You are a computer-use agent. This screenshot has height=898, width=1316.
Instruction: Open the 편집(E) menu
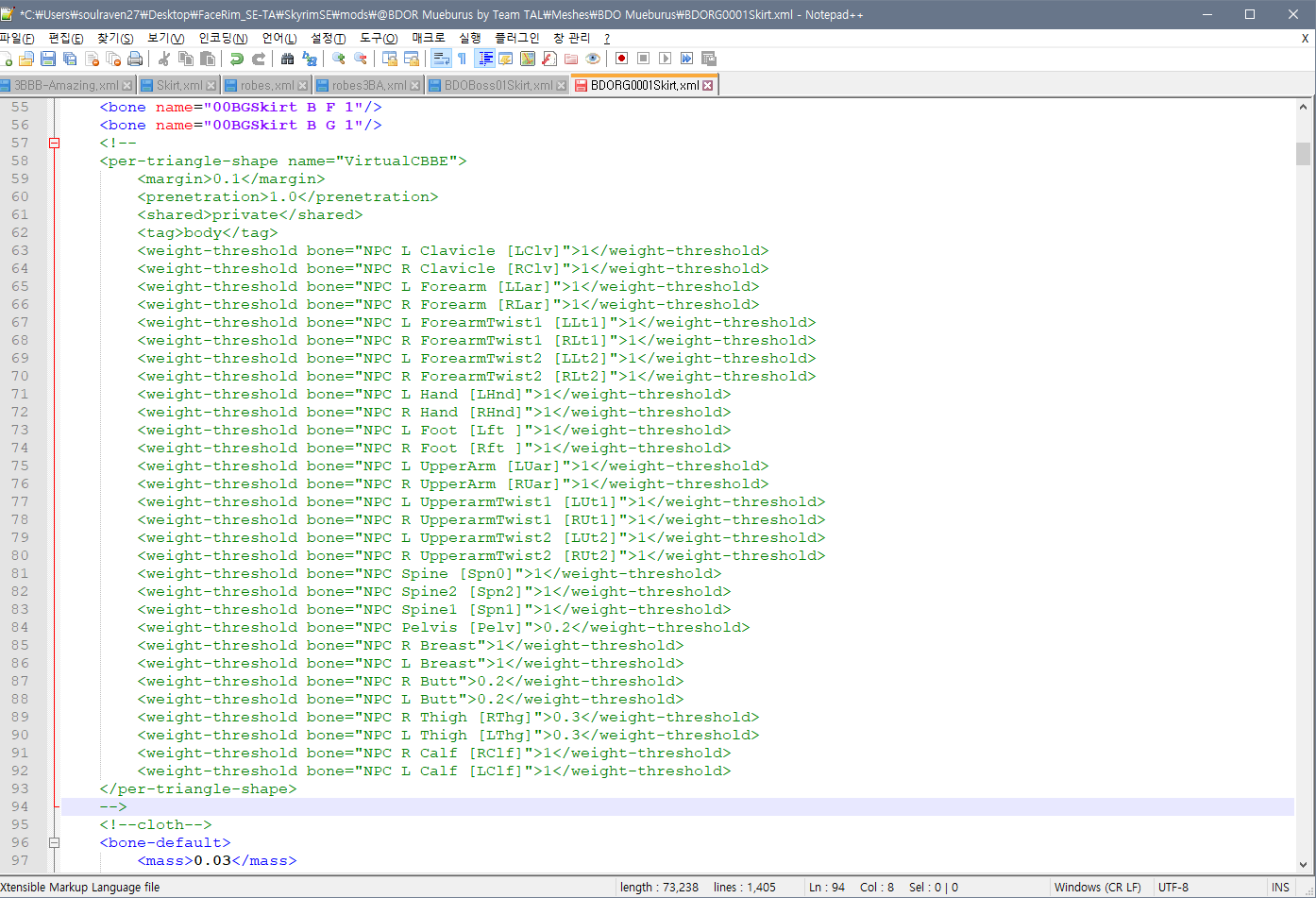pyautogui.click(x=65, y=38)
